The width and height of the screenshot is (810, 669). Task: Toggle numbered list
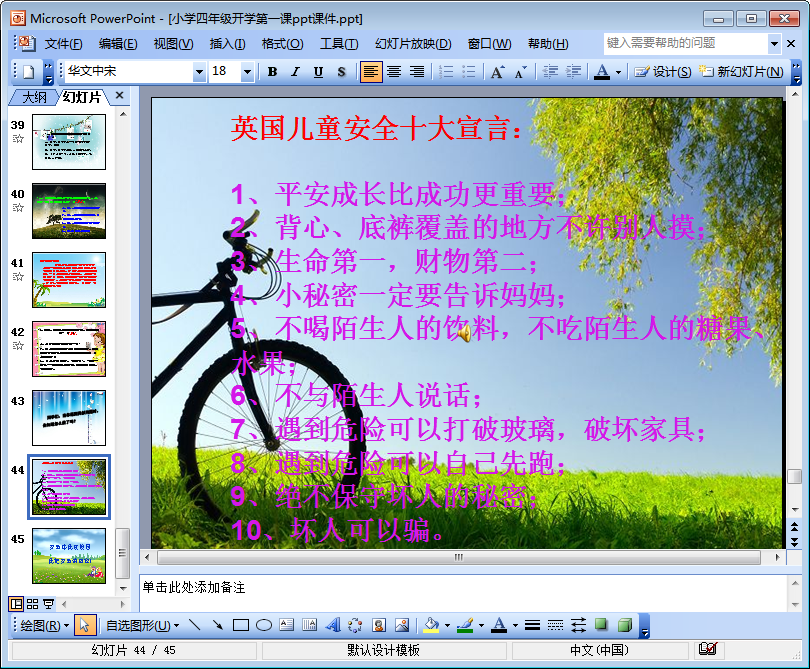(x=446, y=72)
